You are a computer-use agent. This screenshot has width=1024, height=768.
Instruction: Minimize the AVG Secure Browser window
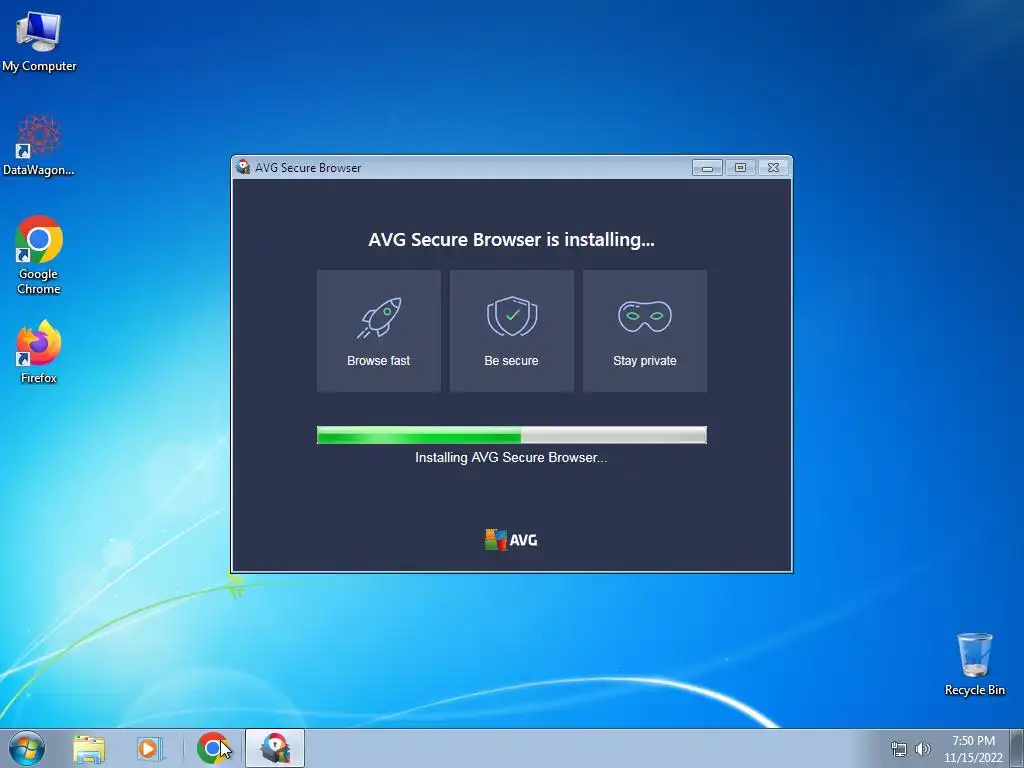pos(707,168)
